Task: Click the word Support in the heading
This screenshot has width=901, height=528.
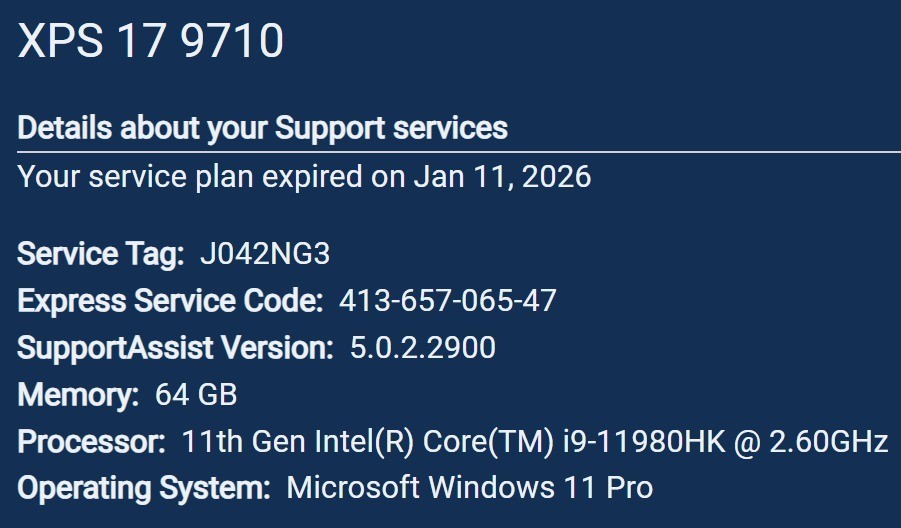Action: click(x=329, y=128)
